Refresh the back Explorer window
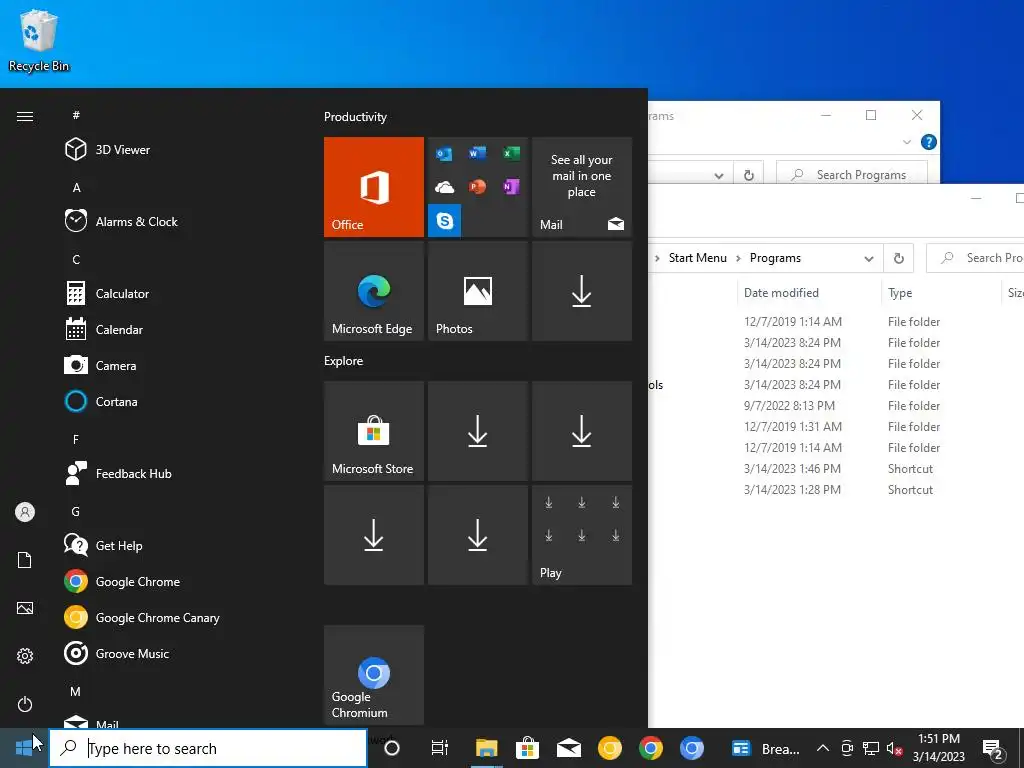The height and width of the screenshot is (768, 1024). pyautogui.click(x=749, y=175)
